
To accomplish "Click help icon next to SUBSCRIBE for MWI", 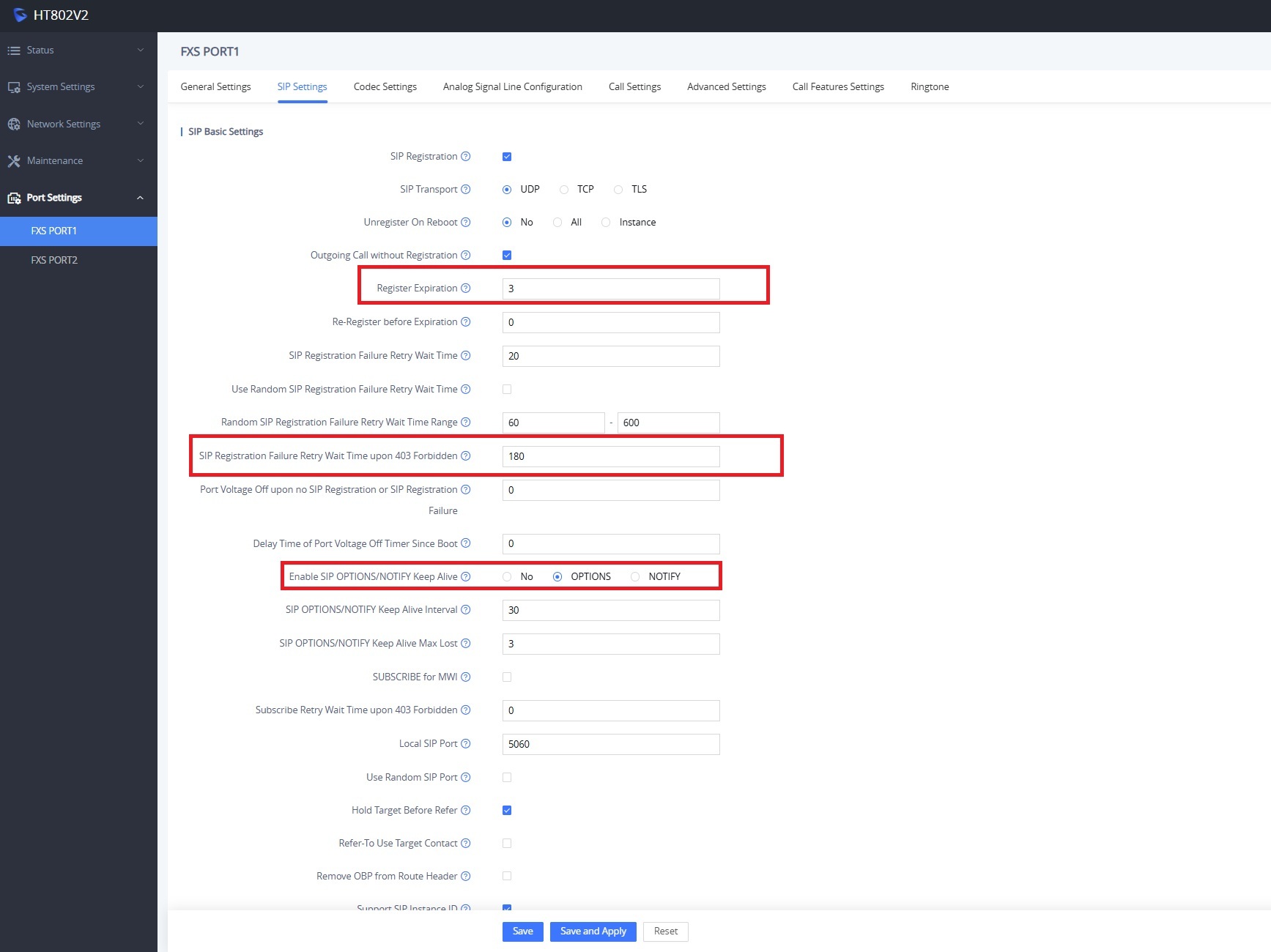I will (465, 677).
